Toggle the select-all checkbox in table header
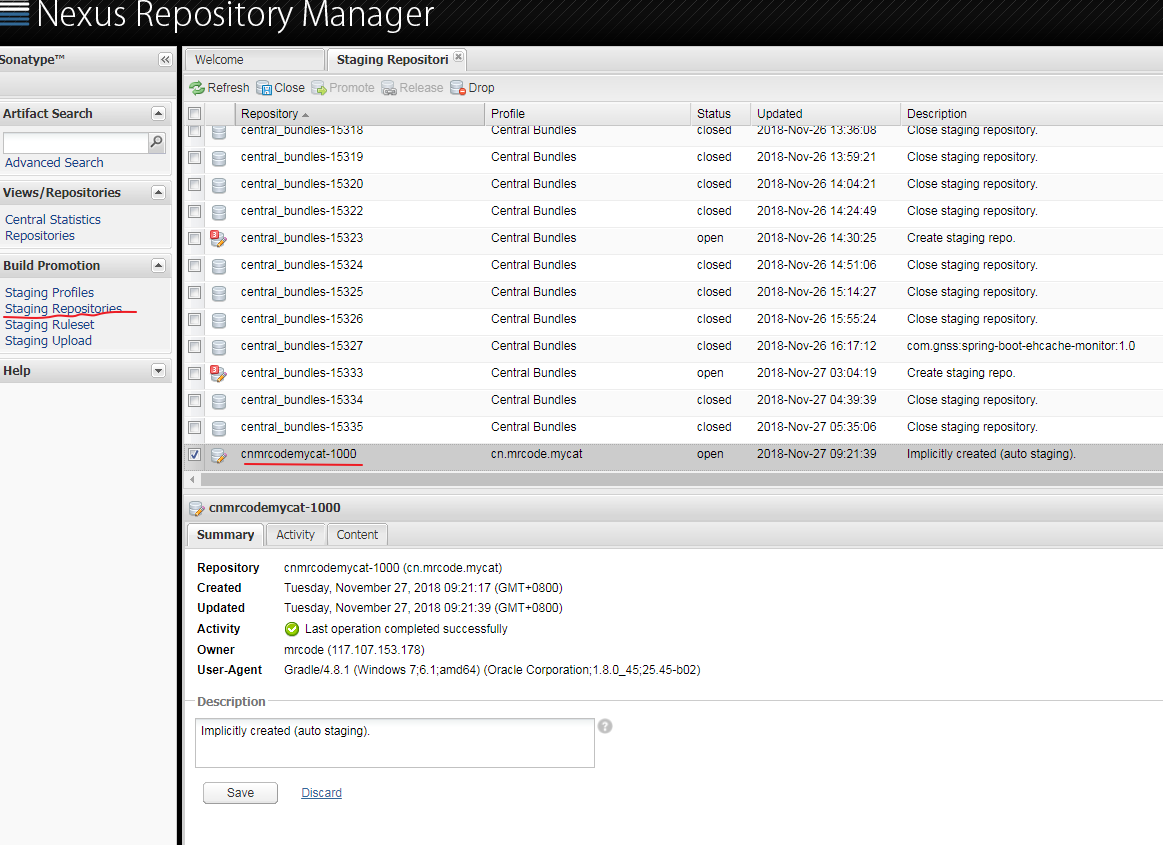This screenshot has height=845, width=1163. click(x=195, y=114)
